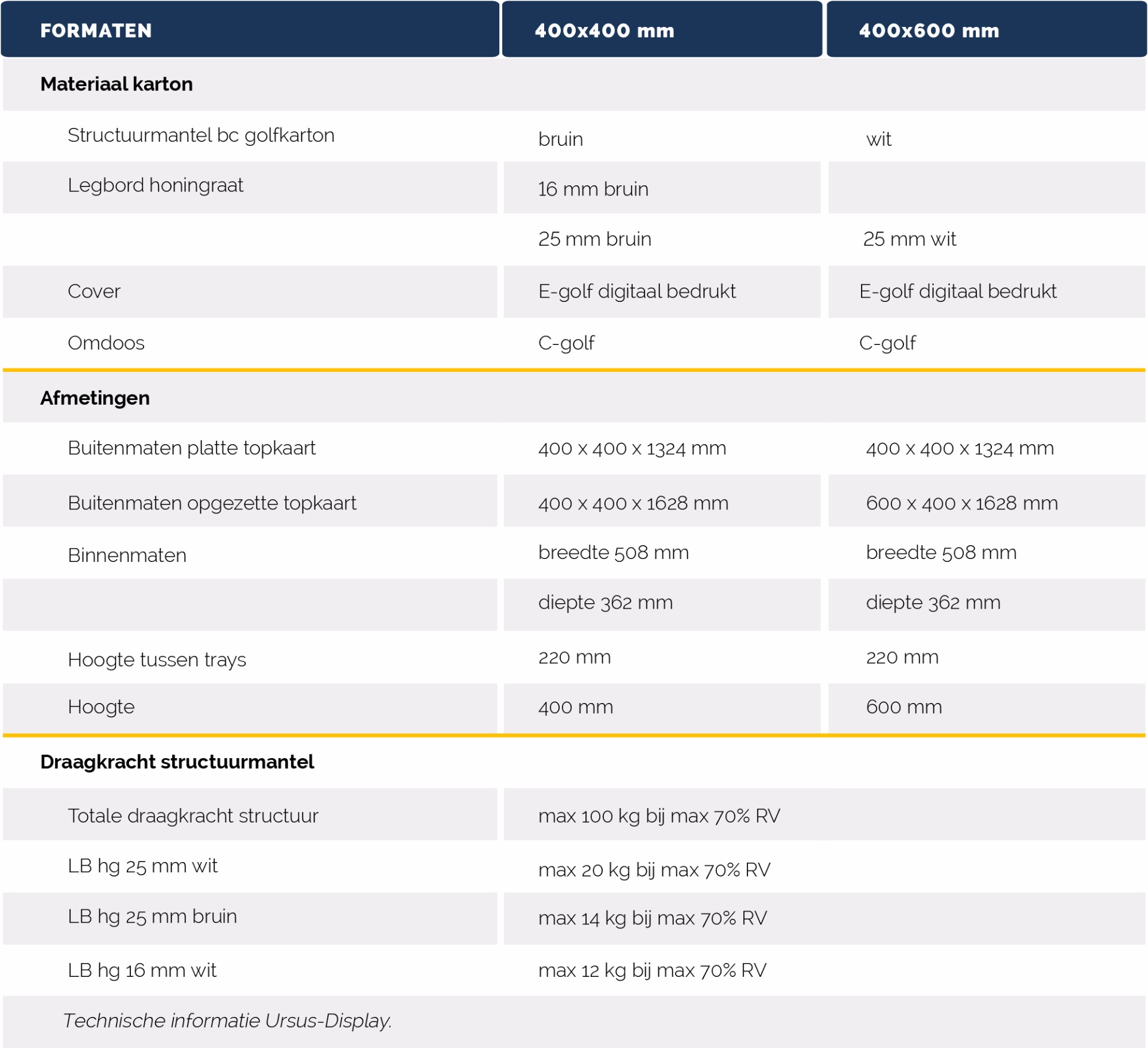The width and height of the screenshot is (1148, 1048).
Task: Click the 16 mm bruin cell
Action: coord(593,189)
